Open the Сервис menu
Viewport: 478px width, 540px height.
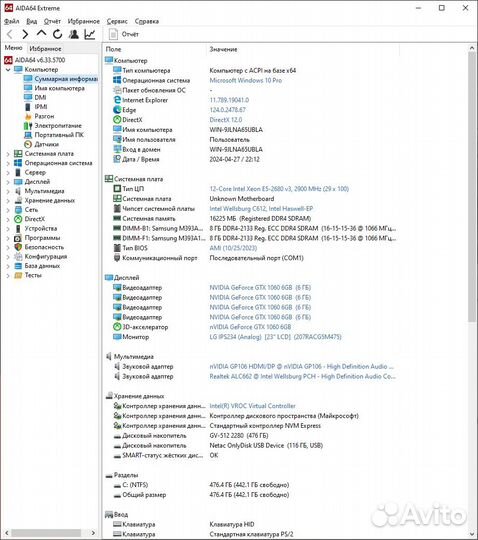[117, 21]
